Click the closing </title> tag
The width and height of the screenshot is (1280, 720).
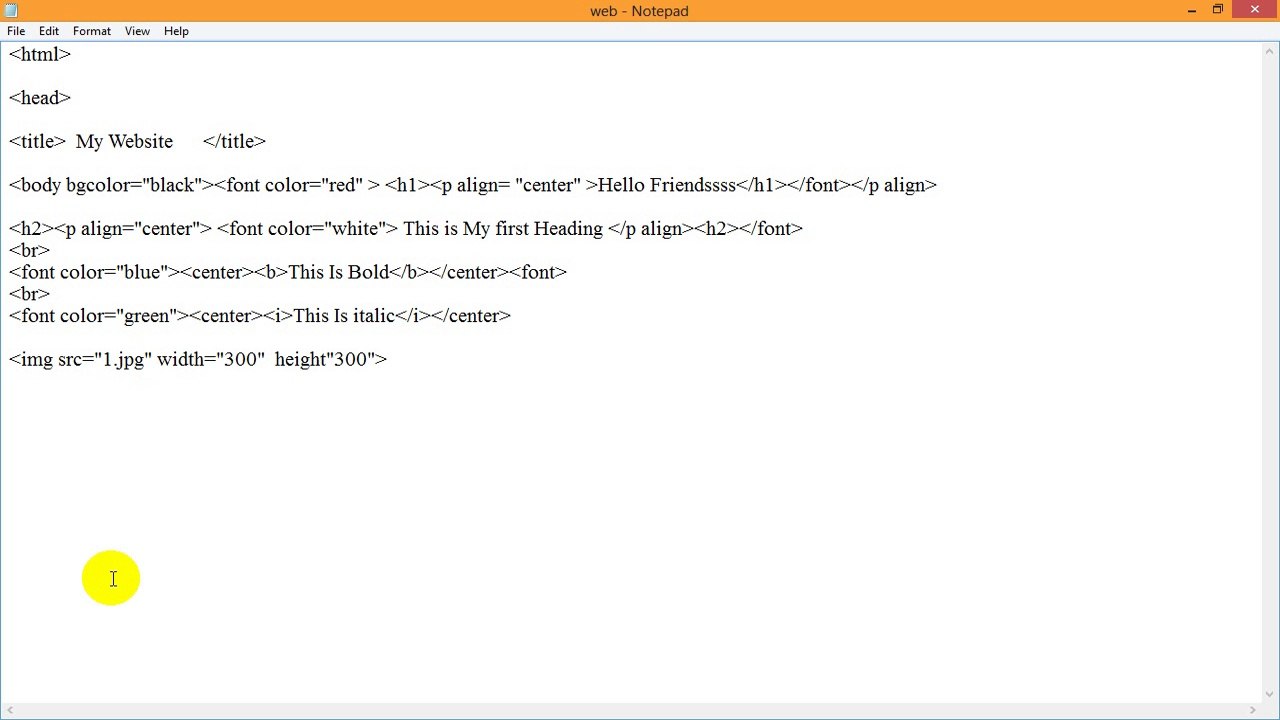(234, 142)
